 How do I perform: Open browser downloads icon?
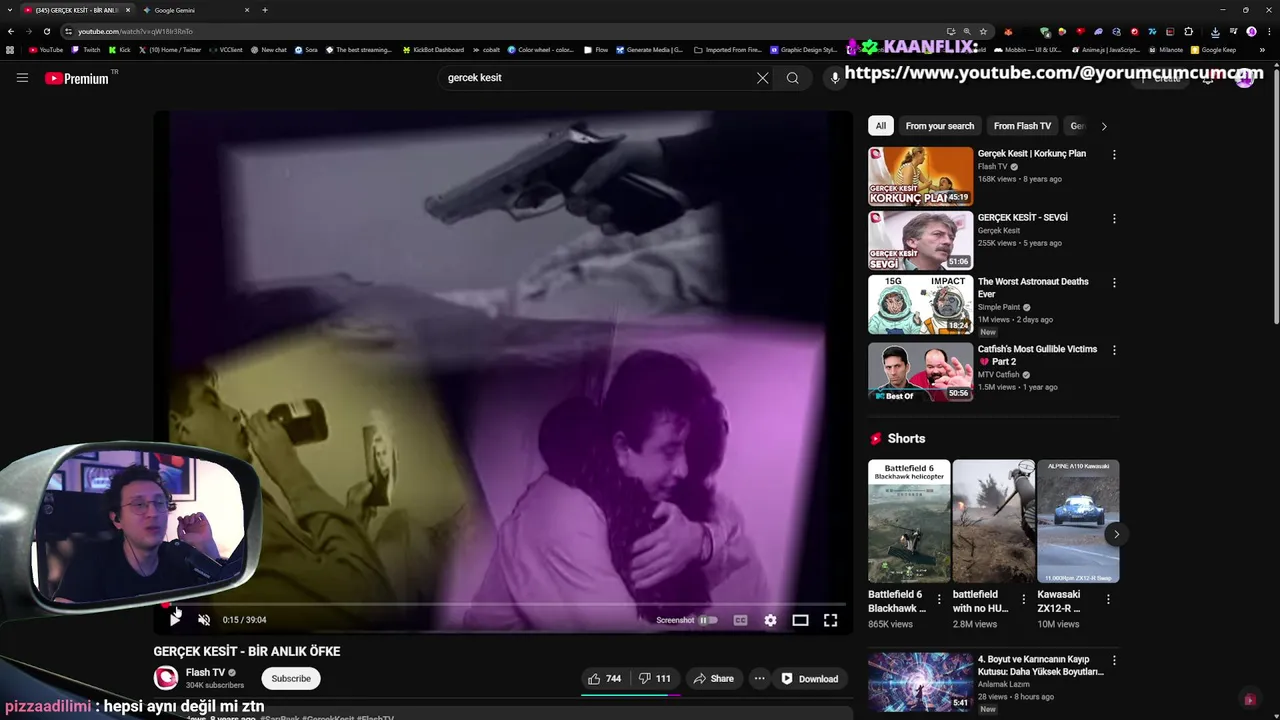1215,31
